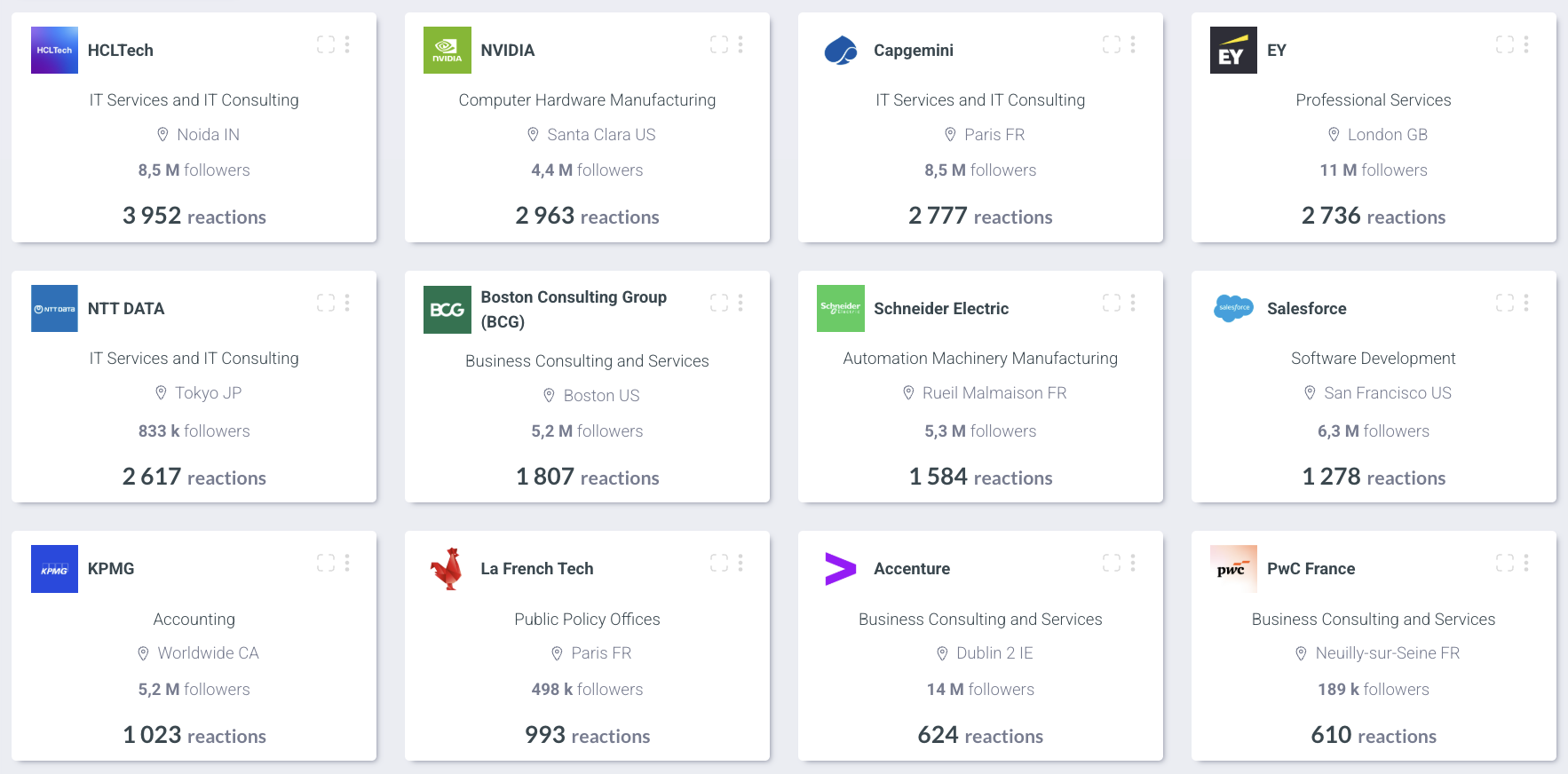Expand the Capgemini card to fullscreen
The image size is (1568, 774).
pyautogui.click(x=1112, y=44)
